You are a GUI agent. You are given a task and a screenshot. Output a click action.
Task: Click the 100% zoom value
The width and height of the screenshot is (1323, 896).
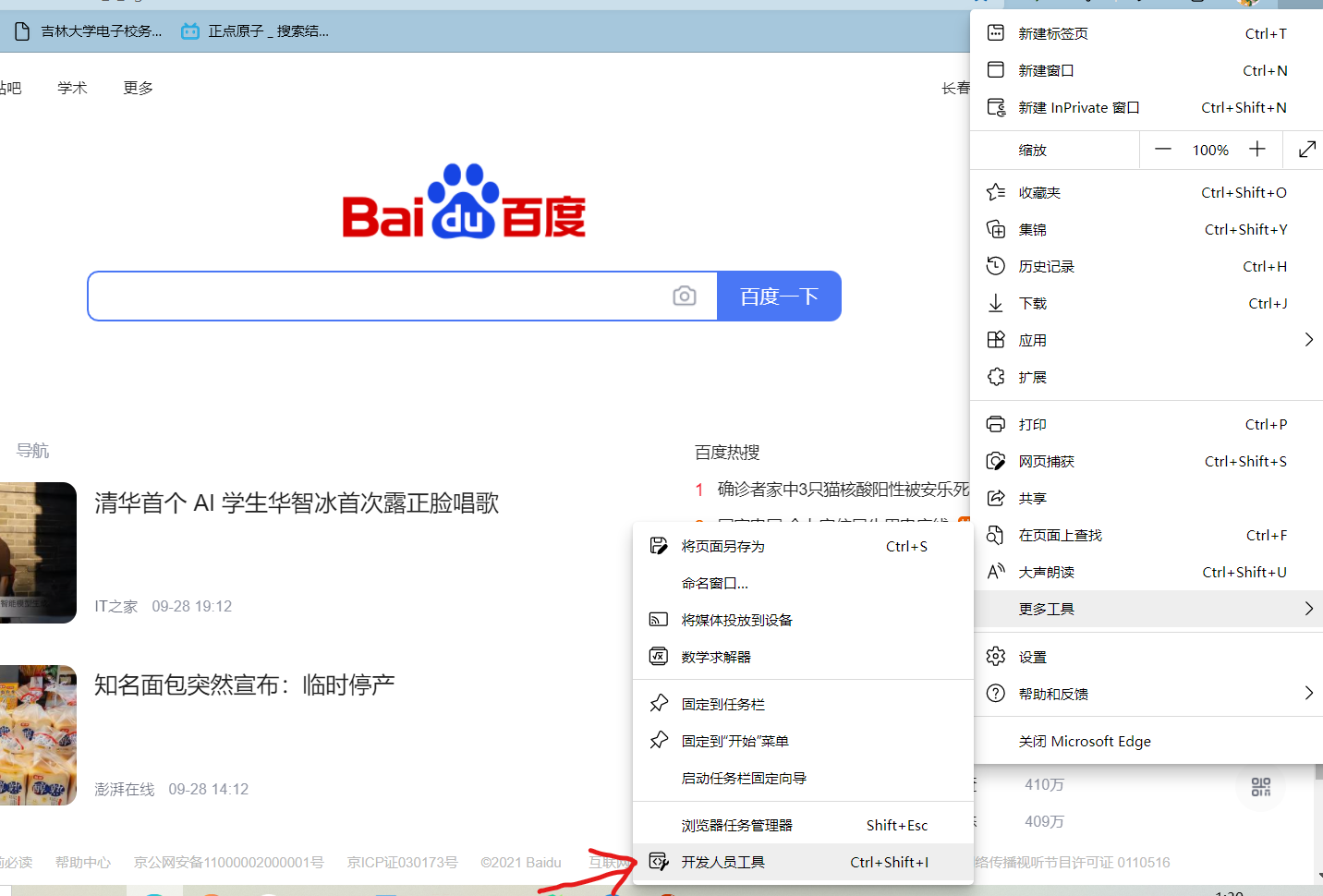[x=1210, y=150]
